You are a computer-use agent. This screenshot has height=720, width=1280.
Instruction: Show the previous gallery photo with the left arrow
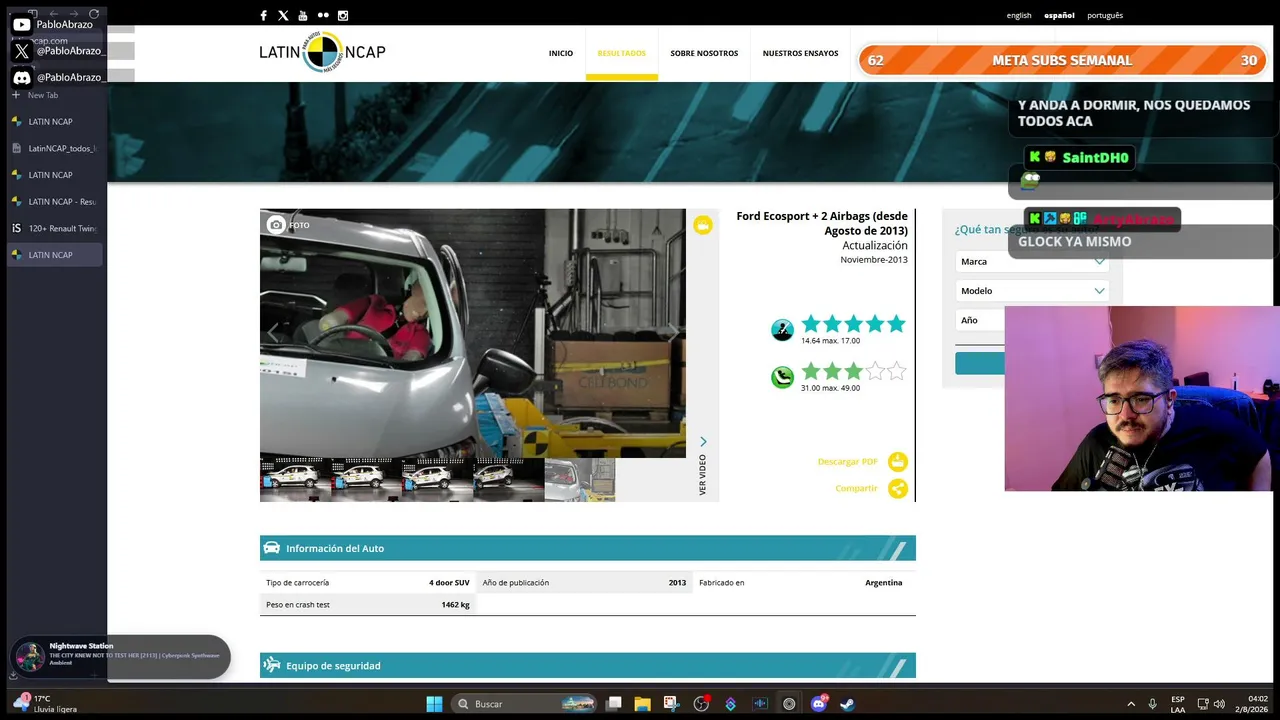pyautogui.click(x=272, y=333)
